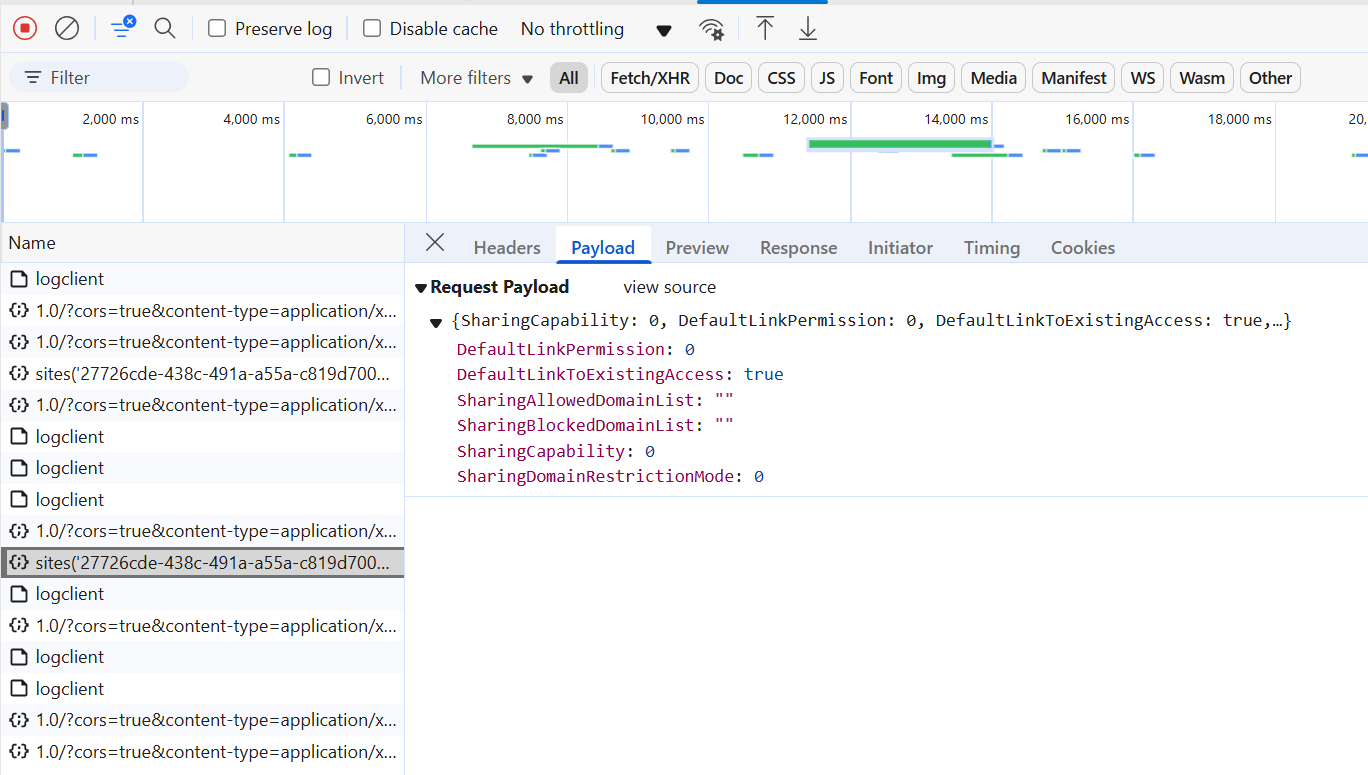Stop recording network log
This screenshot has height=775, width=1368.
[x=25, y=29]
